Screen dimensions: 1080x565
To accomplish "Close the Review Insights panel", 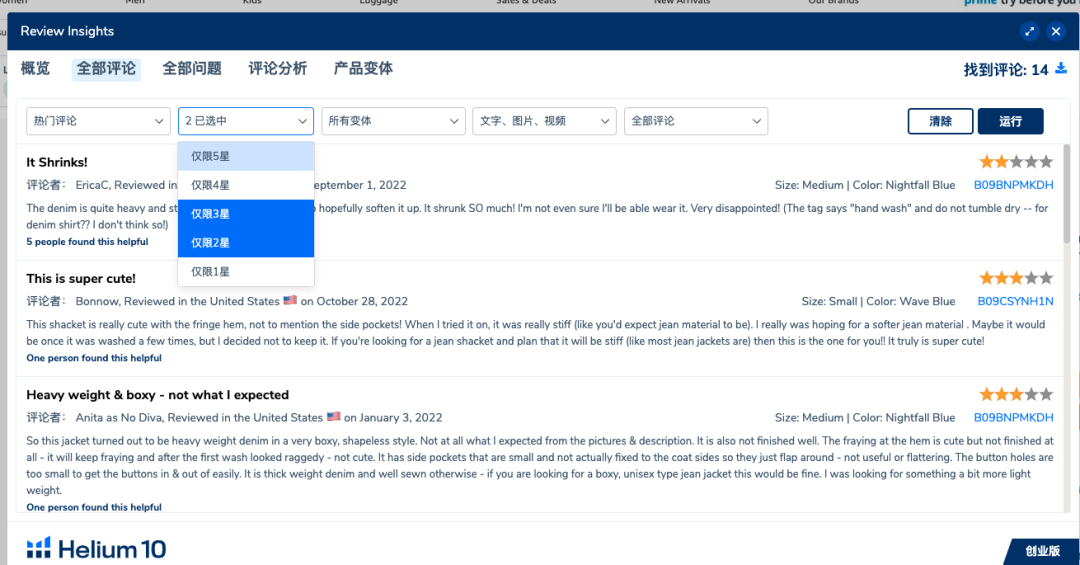I will (x=1055, y=32).
